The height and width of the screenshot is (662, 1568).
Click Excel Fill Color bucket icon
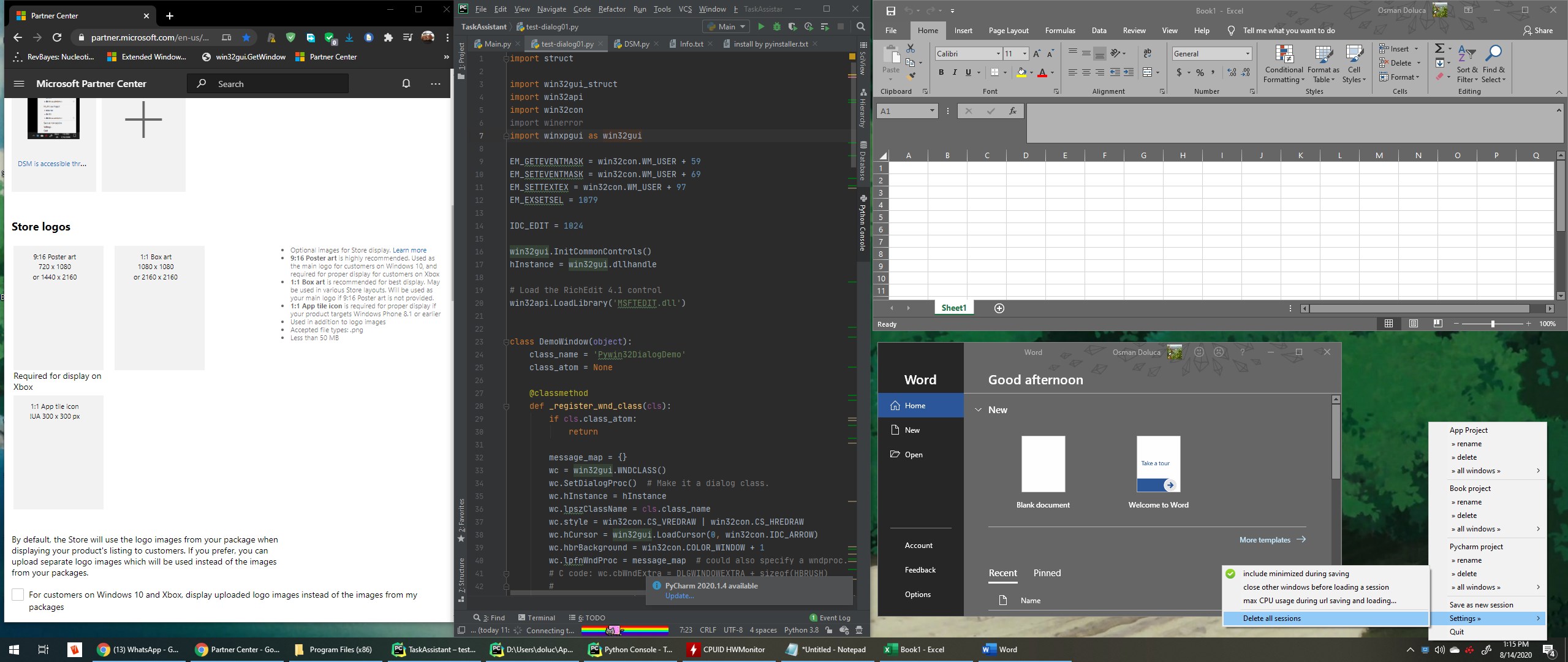click(1021, 72)
